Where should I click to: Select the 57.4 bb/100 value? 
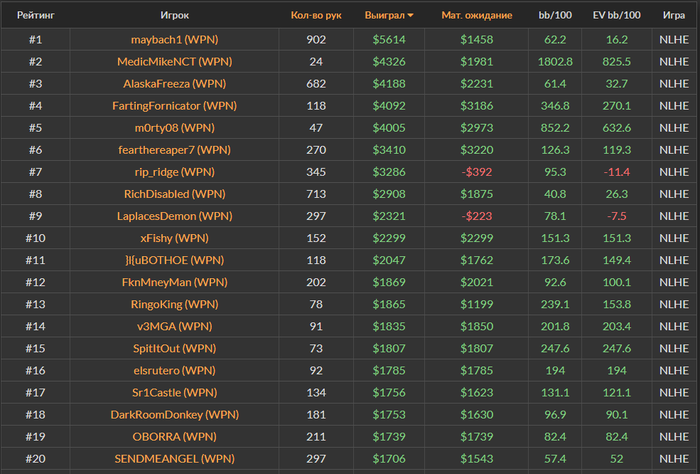coord(555,459)
